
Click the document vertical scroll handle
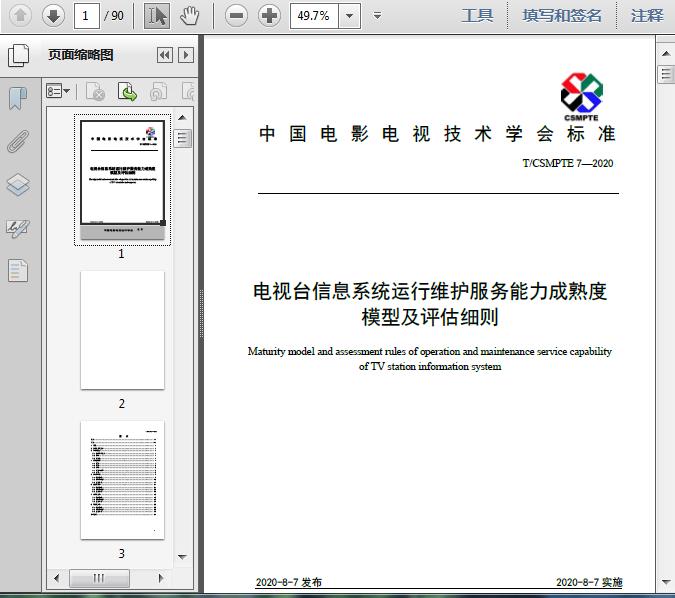point(666,74)
